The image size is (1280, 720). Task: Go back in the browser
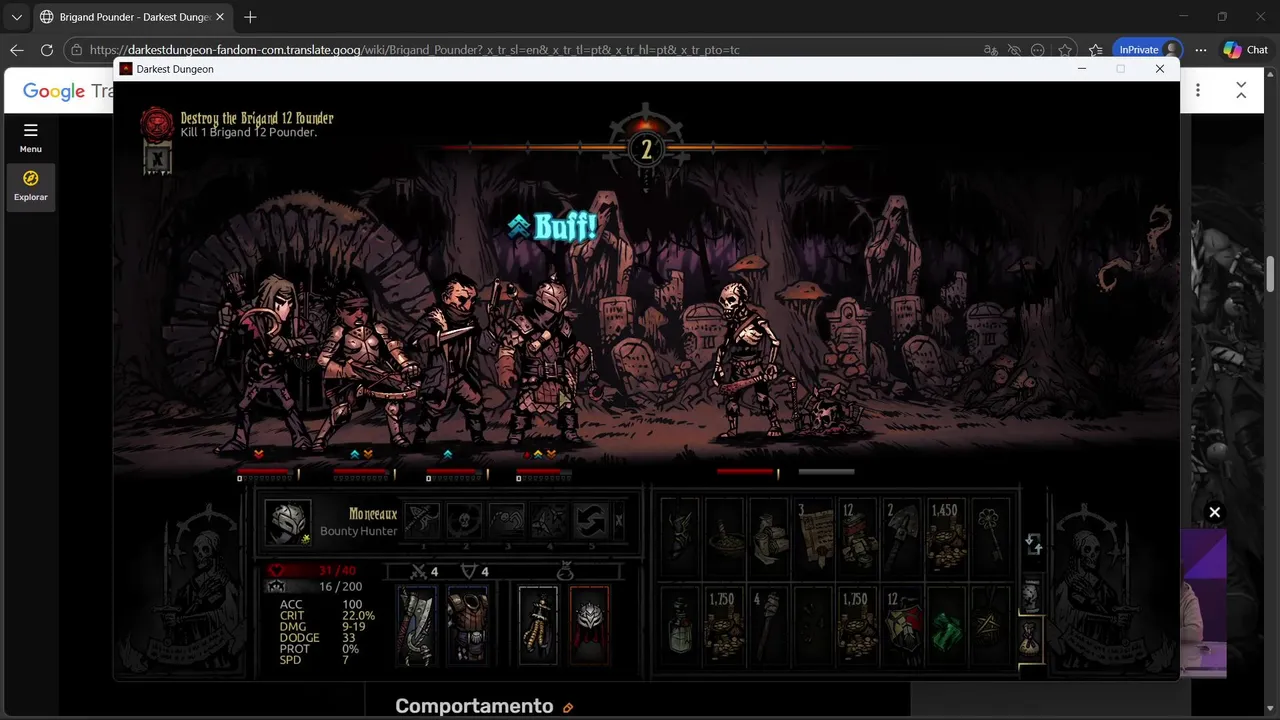pyautogui.click(x=17, y=50)
